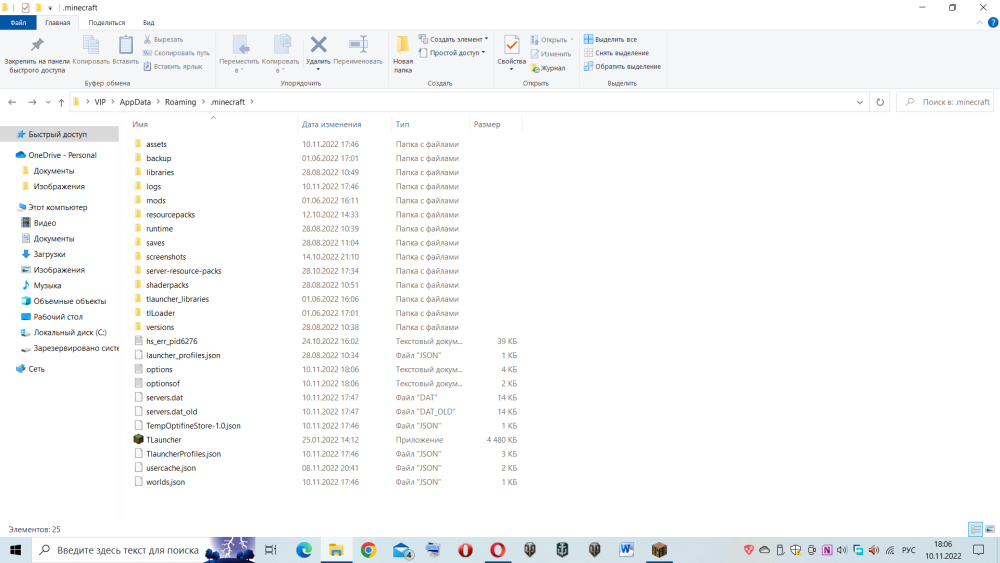
Task: Open Создать элемент dropdown
Action: coord(453,39)
